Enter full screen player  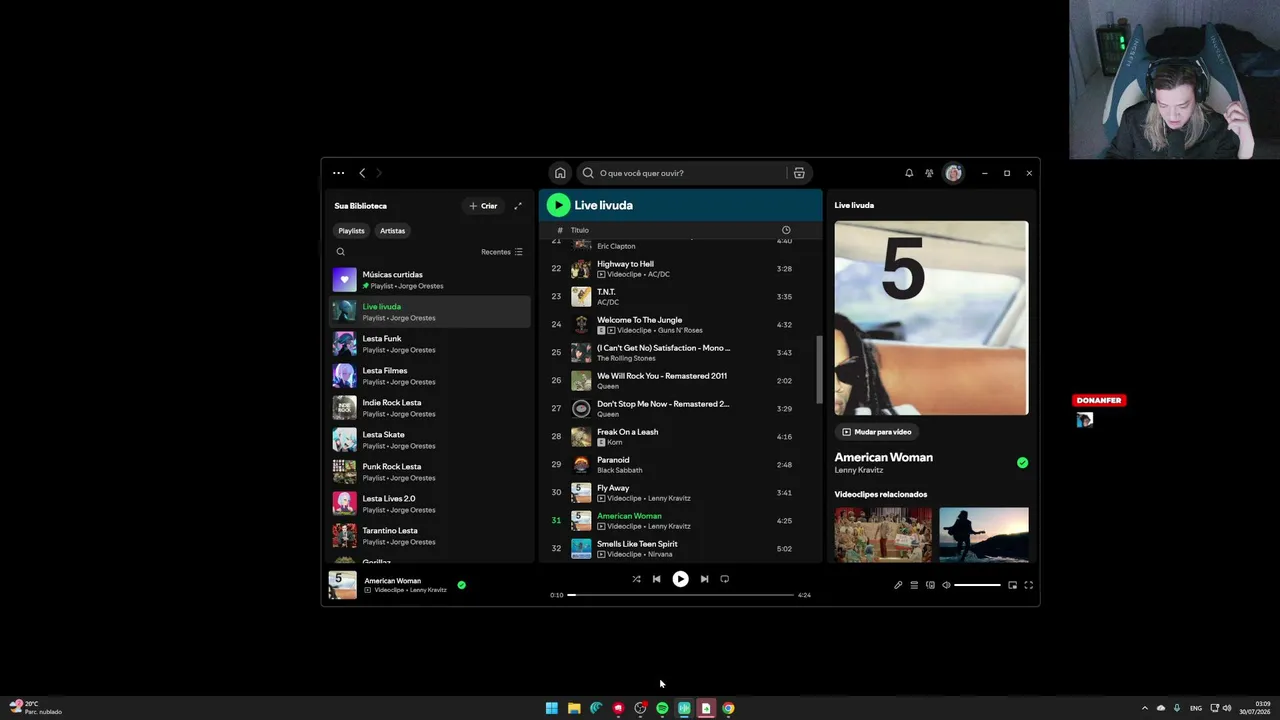(1028, 585)
